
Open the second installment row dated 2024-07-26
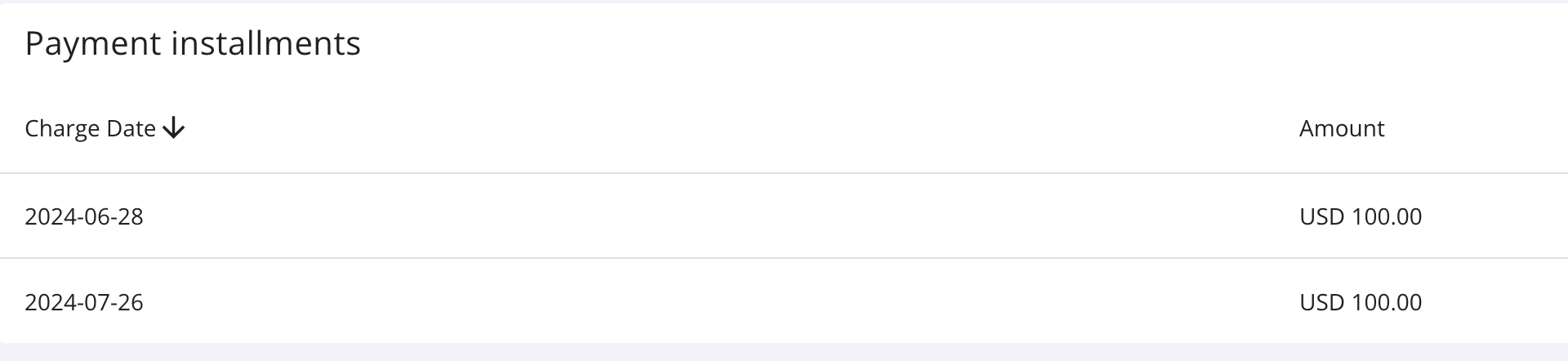[784, 302]
